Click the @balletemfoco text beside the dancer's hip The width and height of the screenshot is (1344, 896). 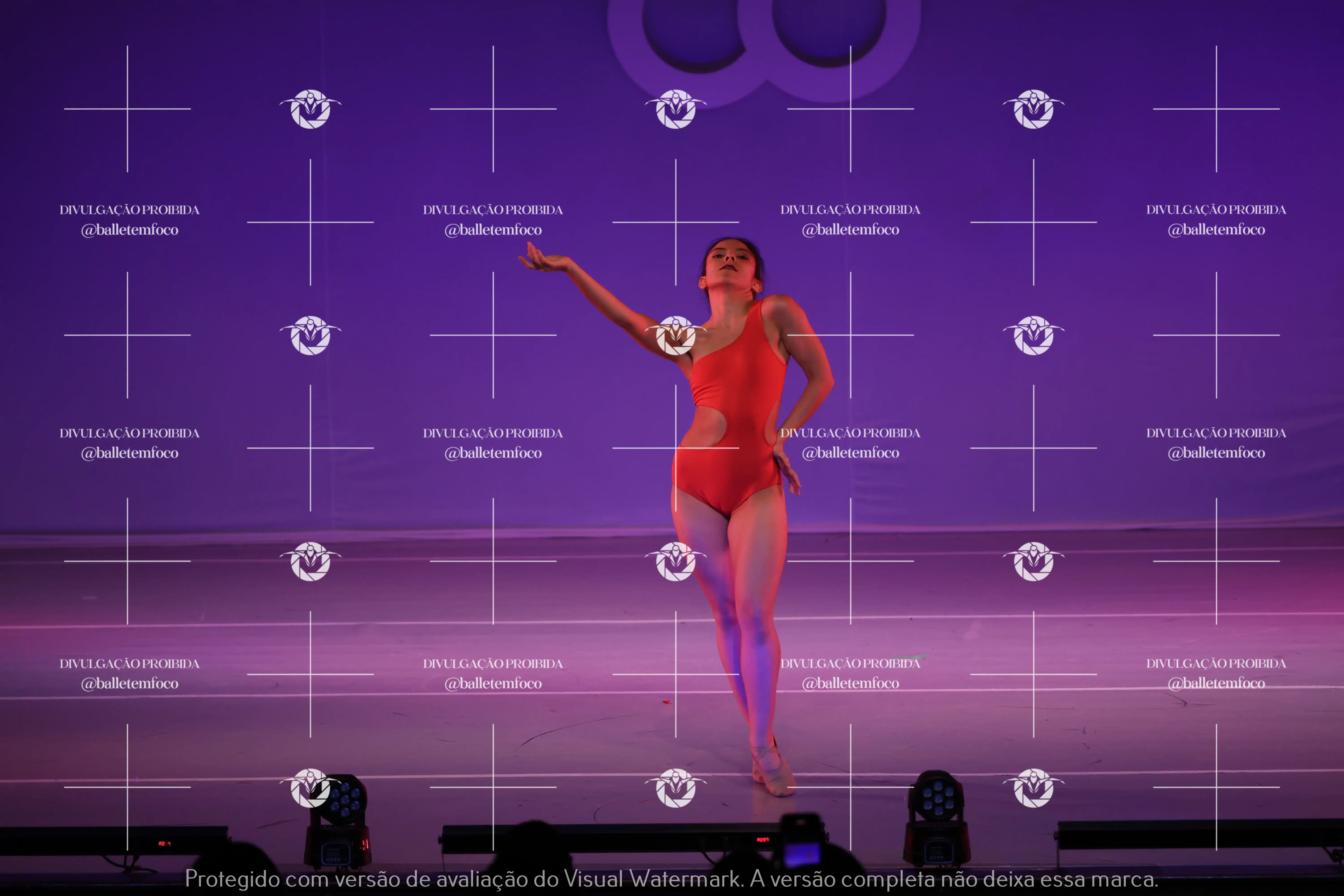850,453
